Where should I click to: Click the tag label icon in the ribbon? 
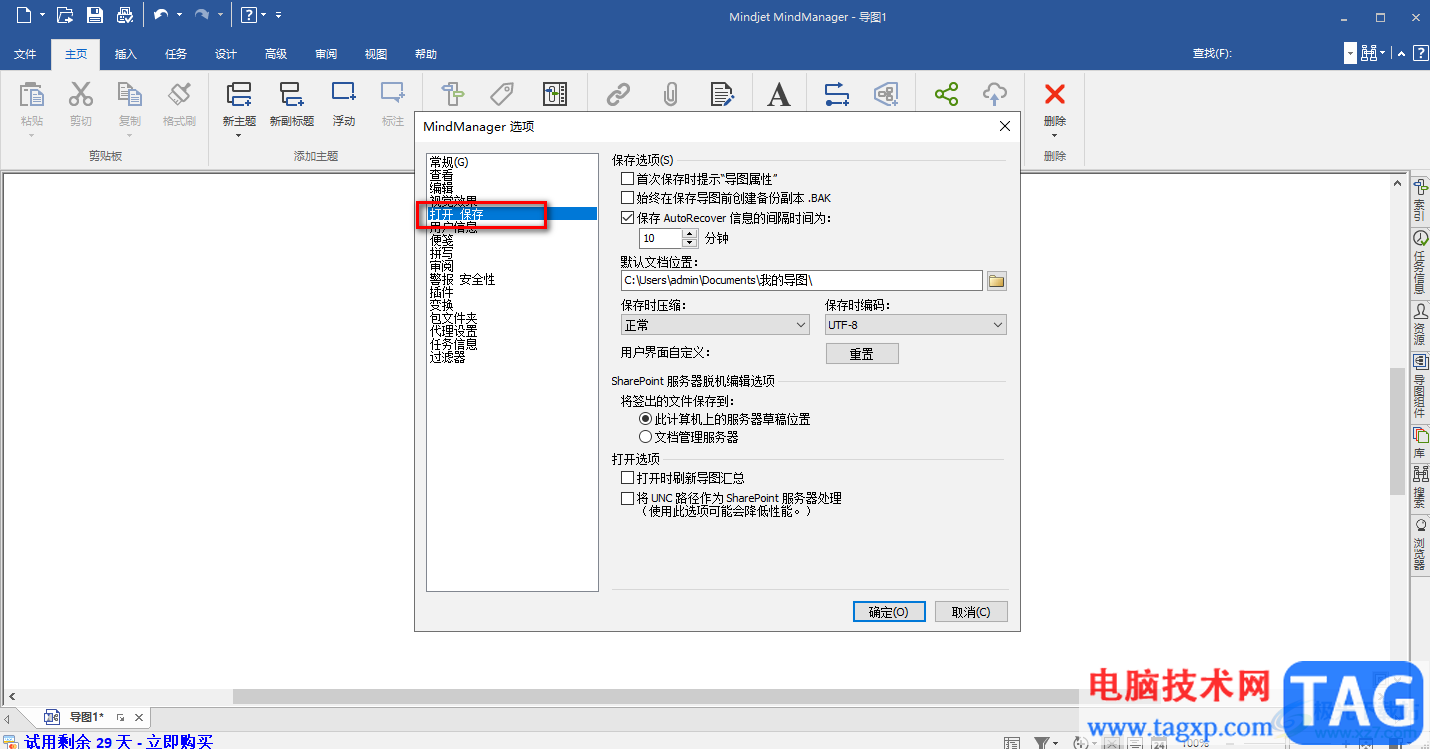click(502, 94)
